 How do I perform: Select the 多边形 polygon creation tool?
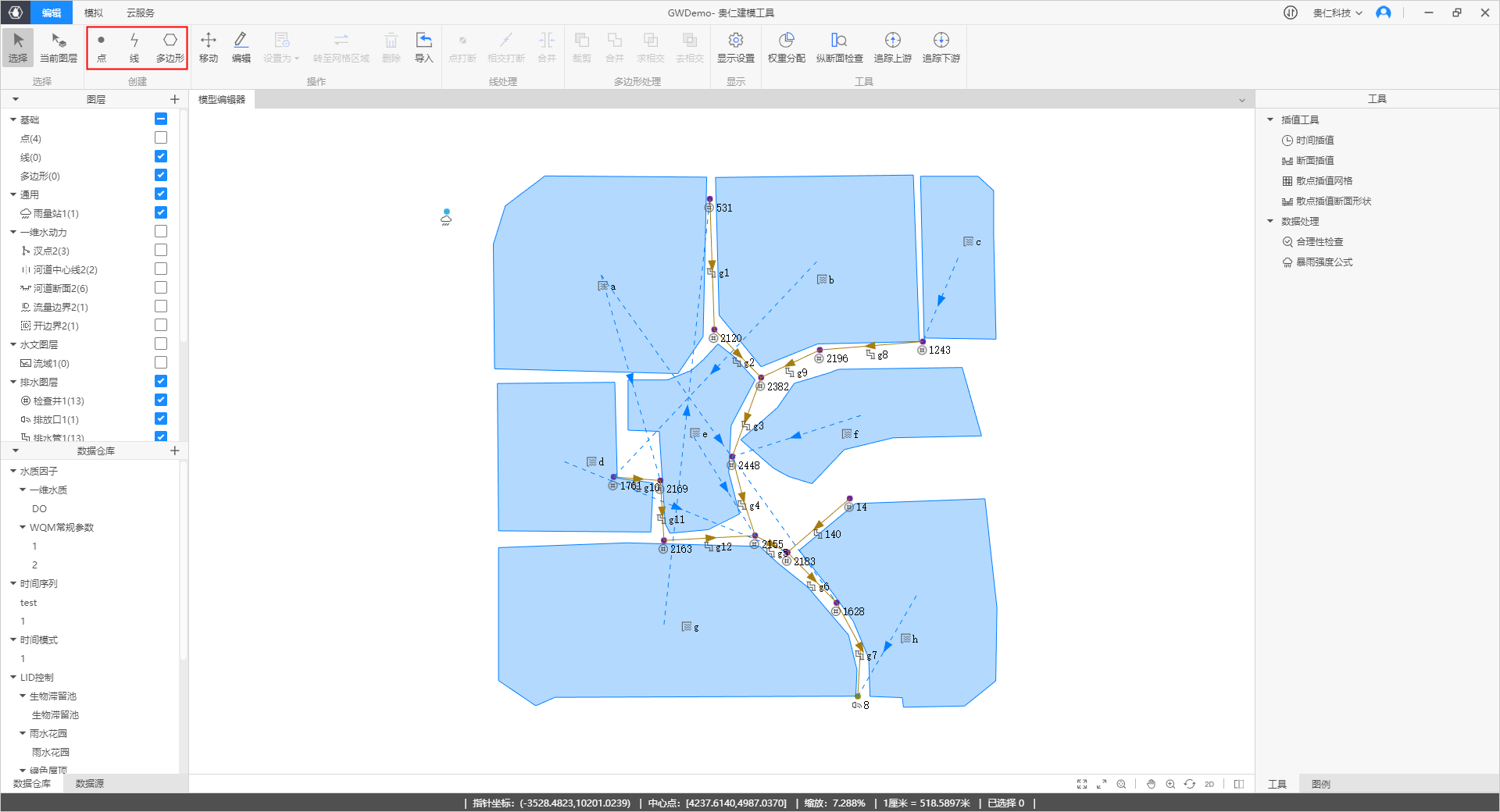coord(170,47)
